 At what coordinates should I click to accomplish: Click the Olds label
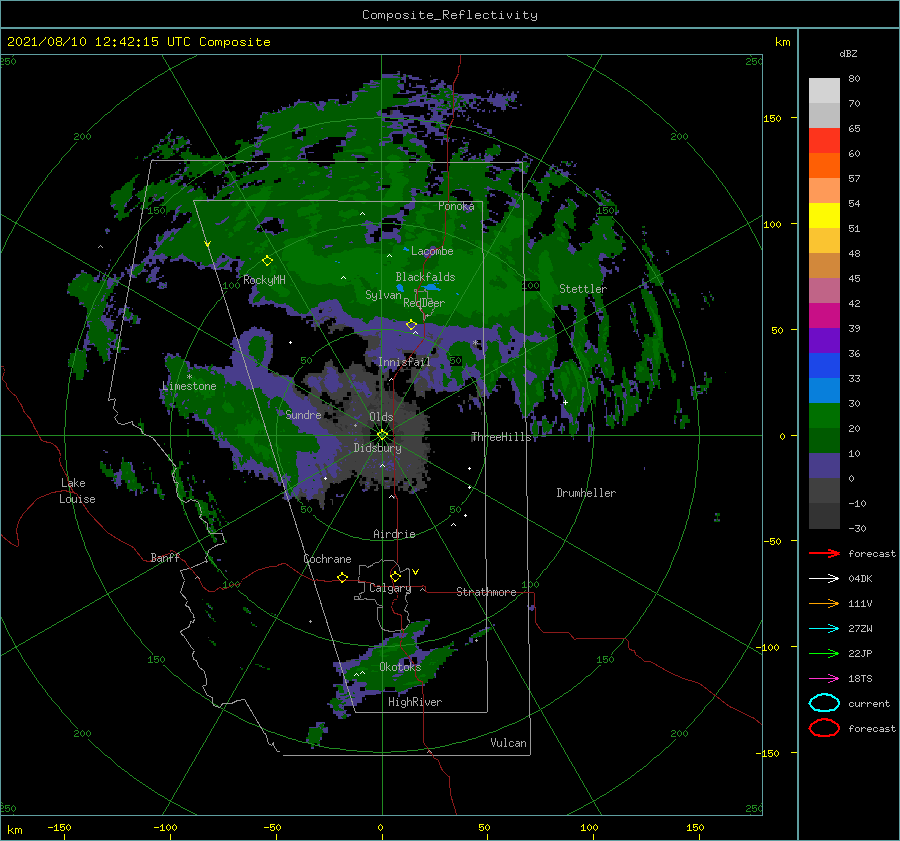pyautogui.click(x=381, y=417)
